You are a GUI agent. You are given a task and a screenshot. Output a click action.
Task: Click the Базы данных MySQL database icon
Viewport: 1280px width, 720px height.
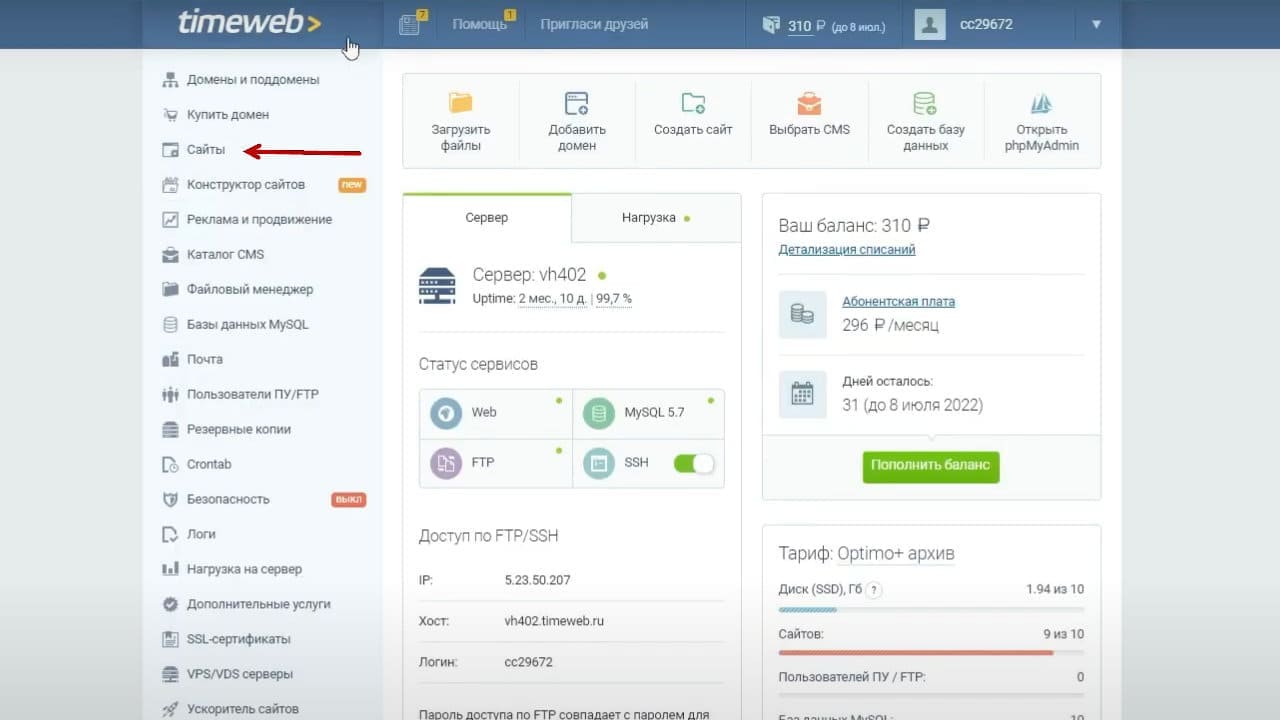[x=169, y=324]
